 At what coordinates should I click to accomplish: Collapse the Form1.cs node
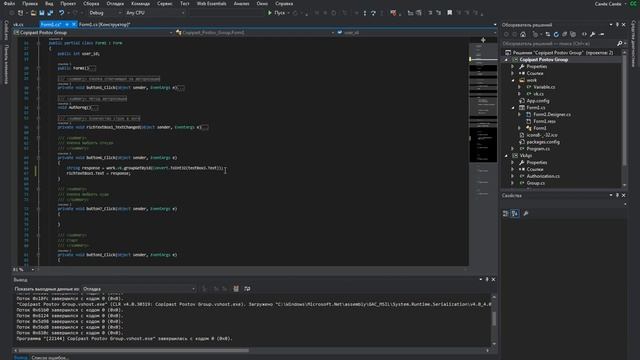(513, 108)
